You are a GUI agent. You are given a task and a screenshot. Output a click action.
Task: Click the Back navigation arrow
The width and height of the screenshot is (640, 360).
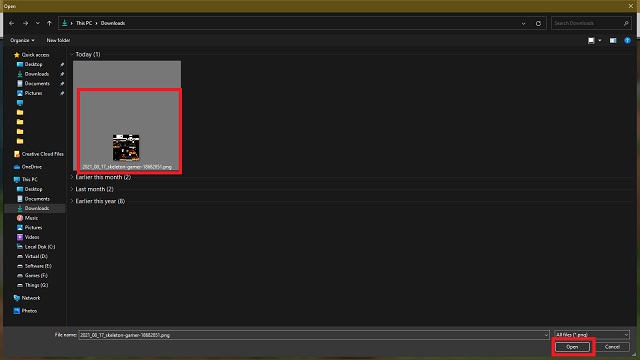tap(11, 23)
